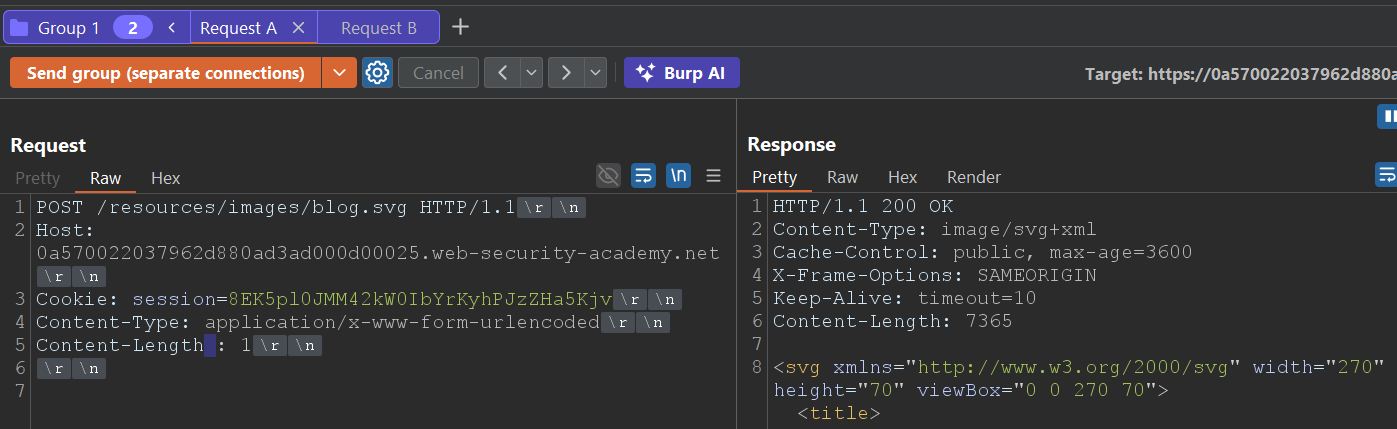This screenshot has height=429, width=1397.
Task: Toggle hidden characters eye icon
Action: coord(608,176)
